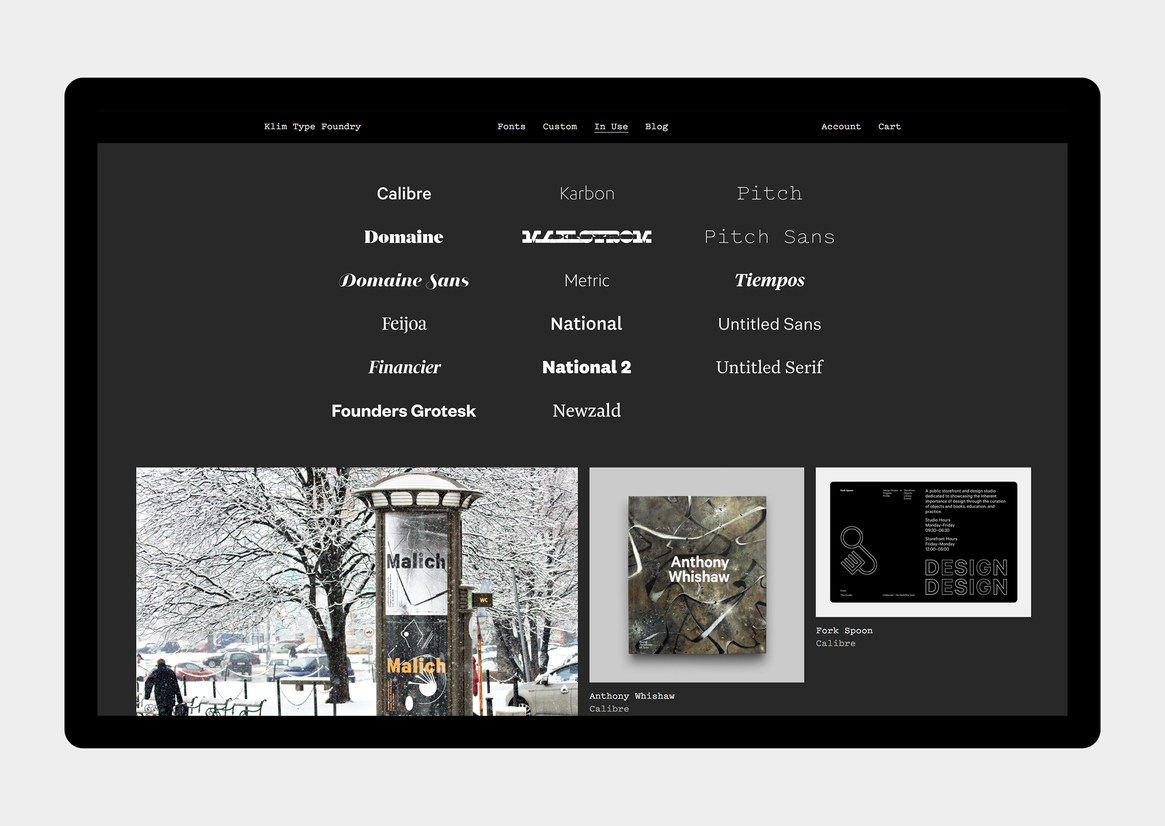Pick the Feijoa typeface
Image resolution: width=1165 pixels, height=826 pixels.
403,323
